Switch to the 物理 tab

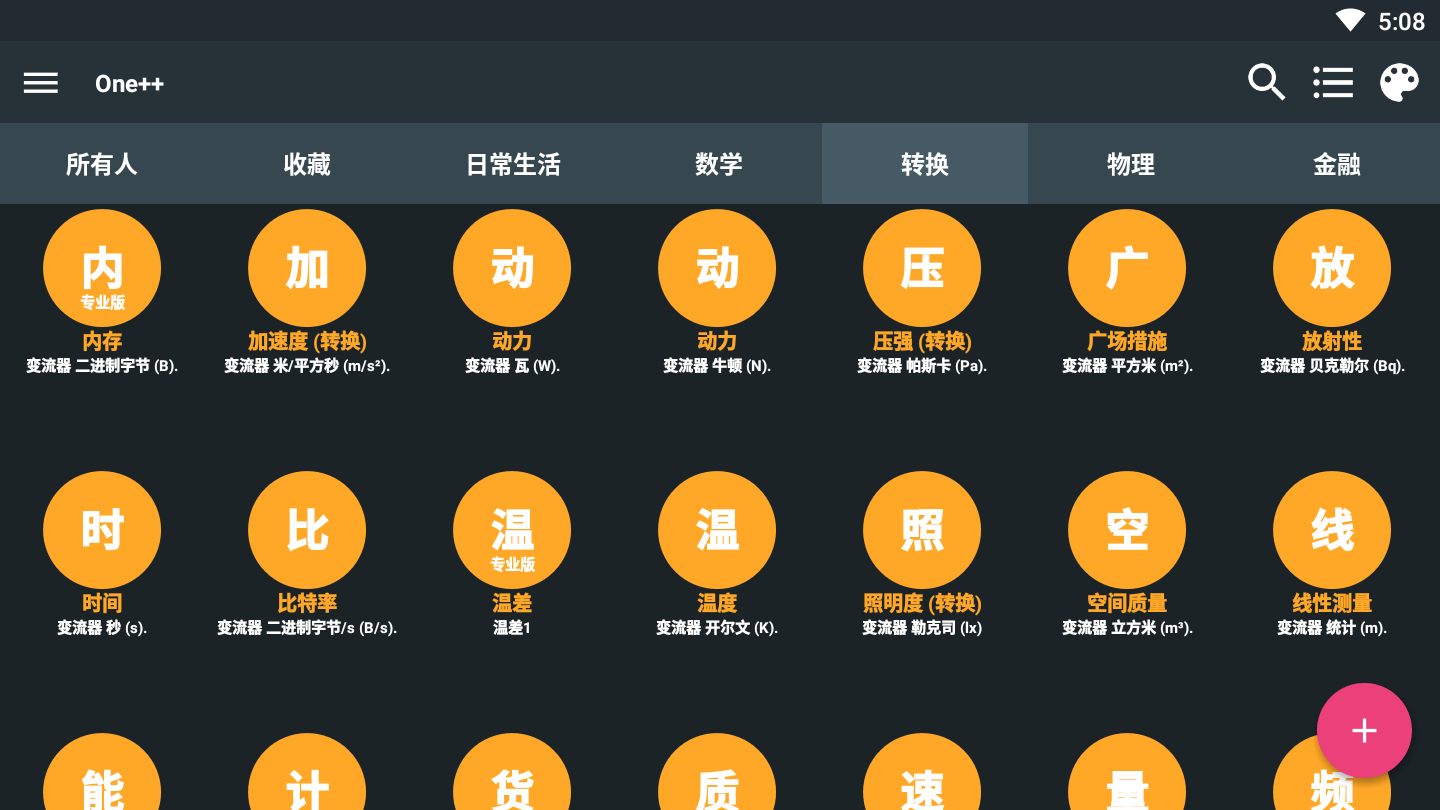(x=1131, y=164)
